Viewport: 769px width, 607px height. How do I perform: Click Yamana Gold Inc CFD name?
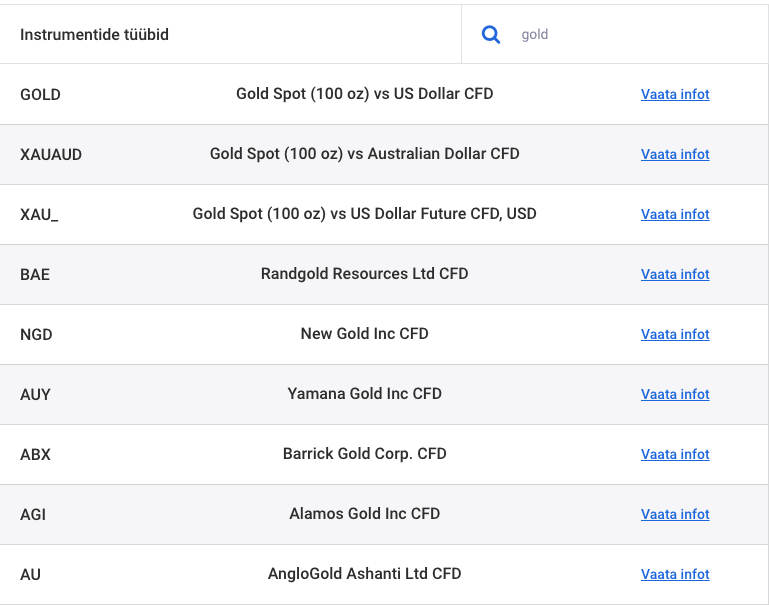(x=364, y=393)
